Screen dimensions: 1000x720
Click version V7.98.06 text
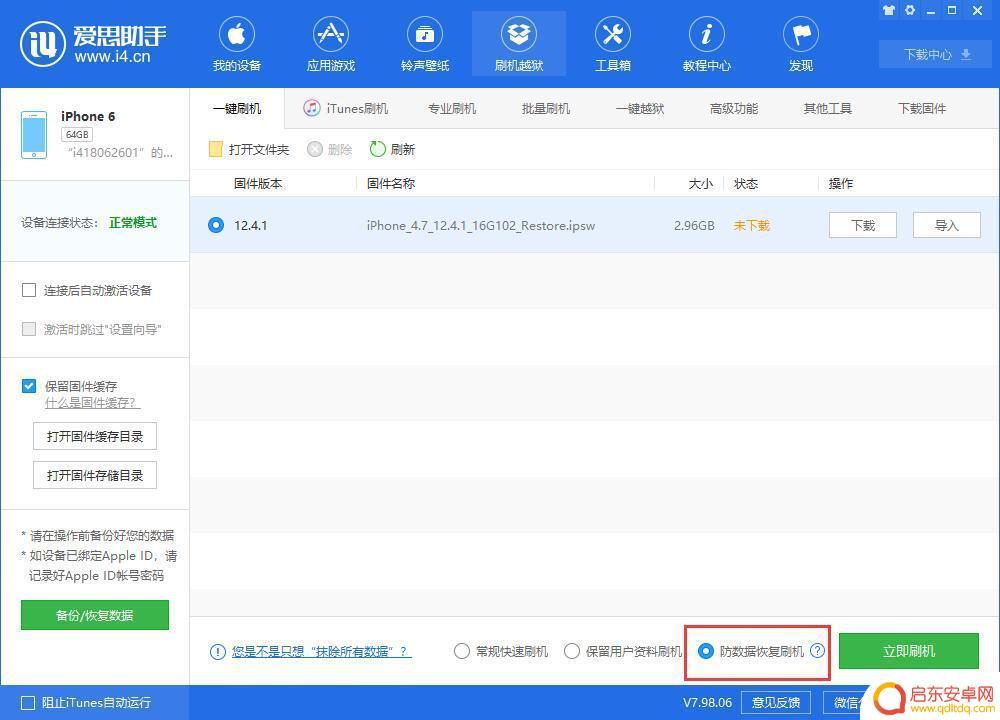tap(707, 703)
